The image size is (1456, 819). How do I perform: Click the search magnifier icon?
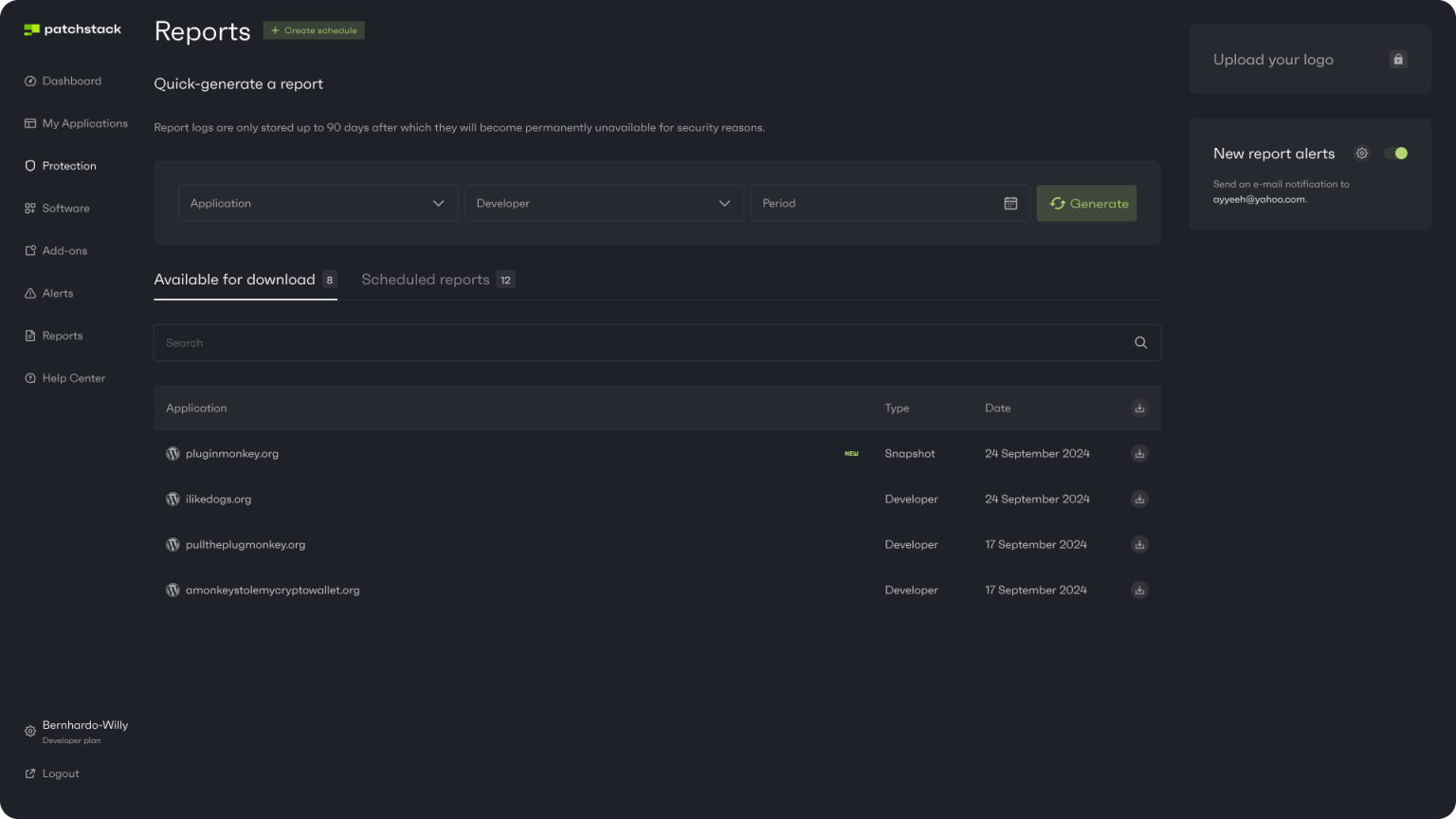click(x=1141, y=343)
